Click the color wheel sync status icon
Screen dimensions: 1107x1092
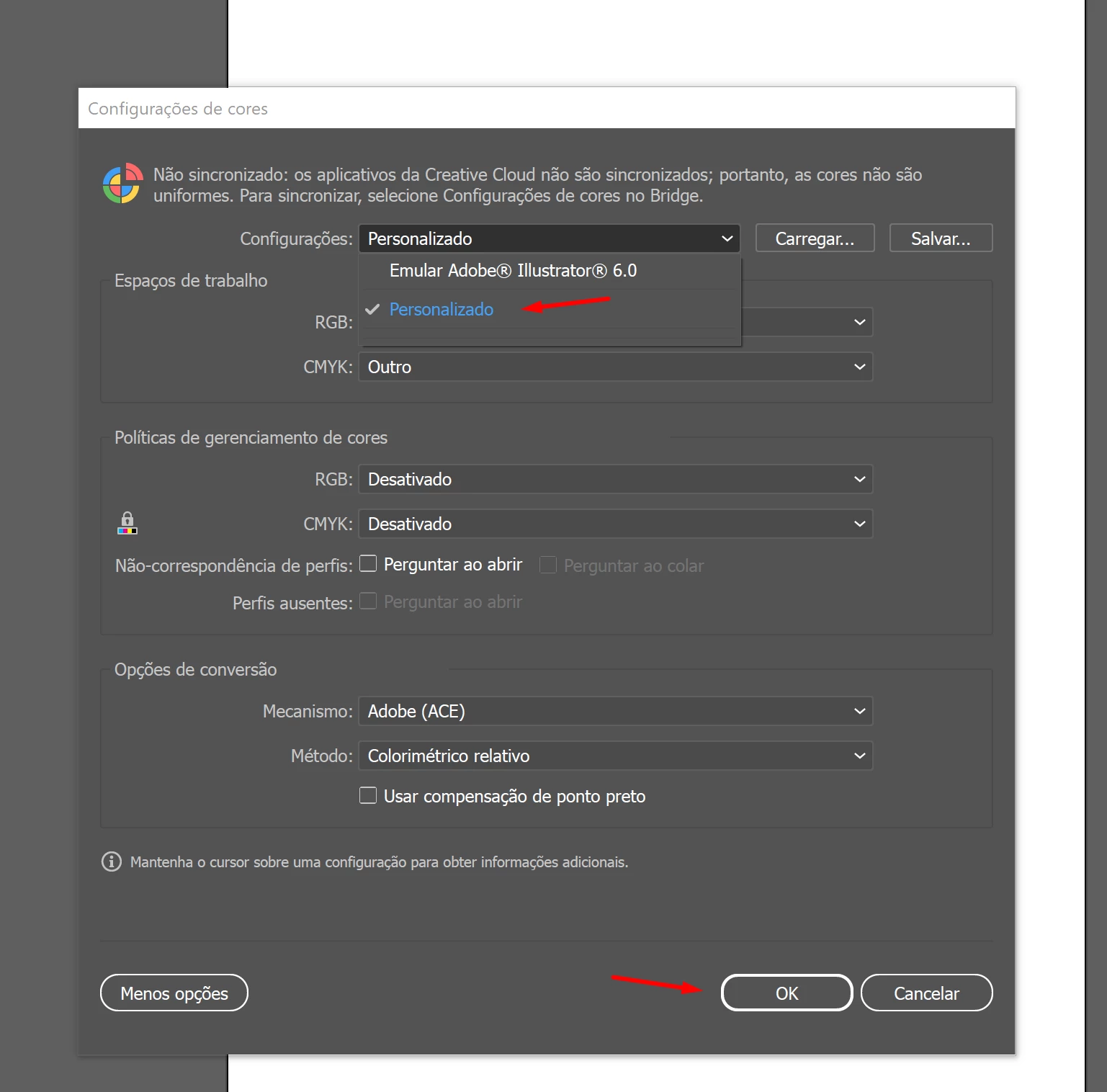point(122,184)
